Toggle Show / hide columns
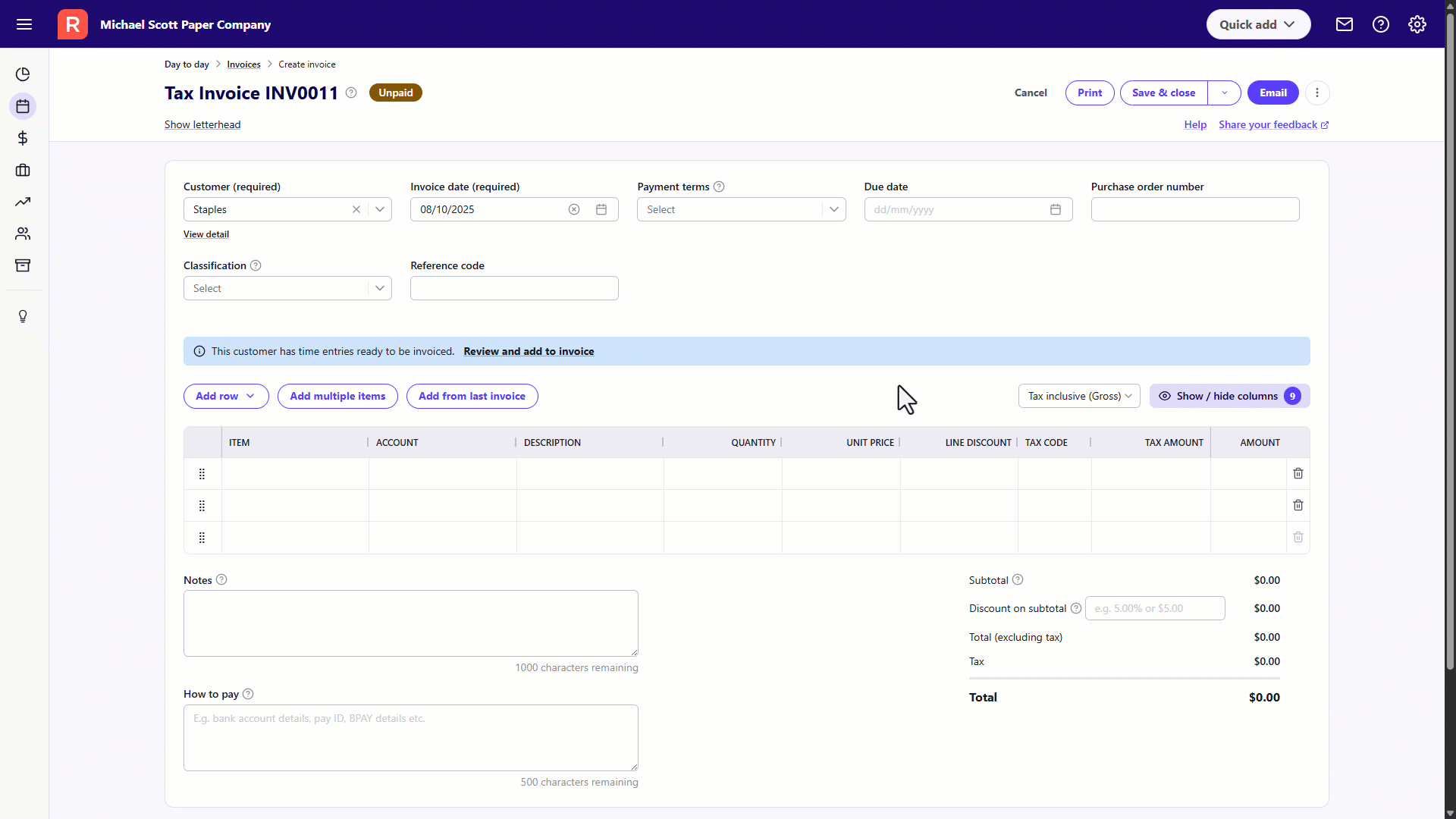 [x=1229, y=396]
